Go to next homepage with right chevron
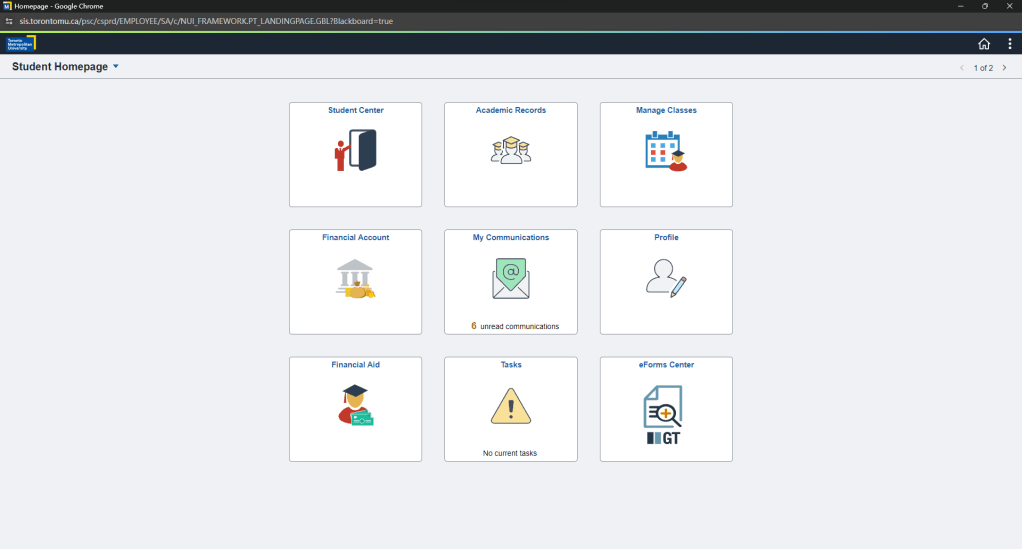Image resolution: width=1022 pixels, height=549 pixels. 1004,68
